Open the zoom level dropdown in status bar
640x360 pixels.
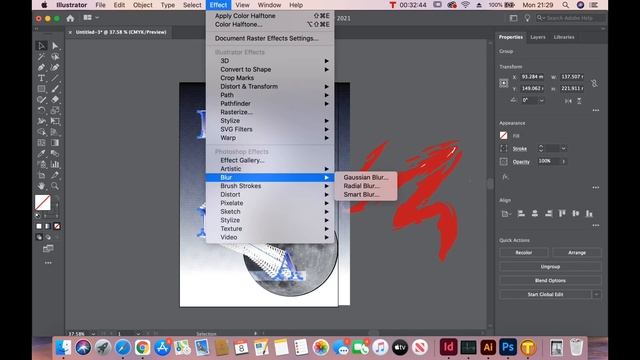(93, 333)
